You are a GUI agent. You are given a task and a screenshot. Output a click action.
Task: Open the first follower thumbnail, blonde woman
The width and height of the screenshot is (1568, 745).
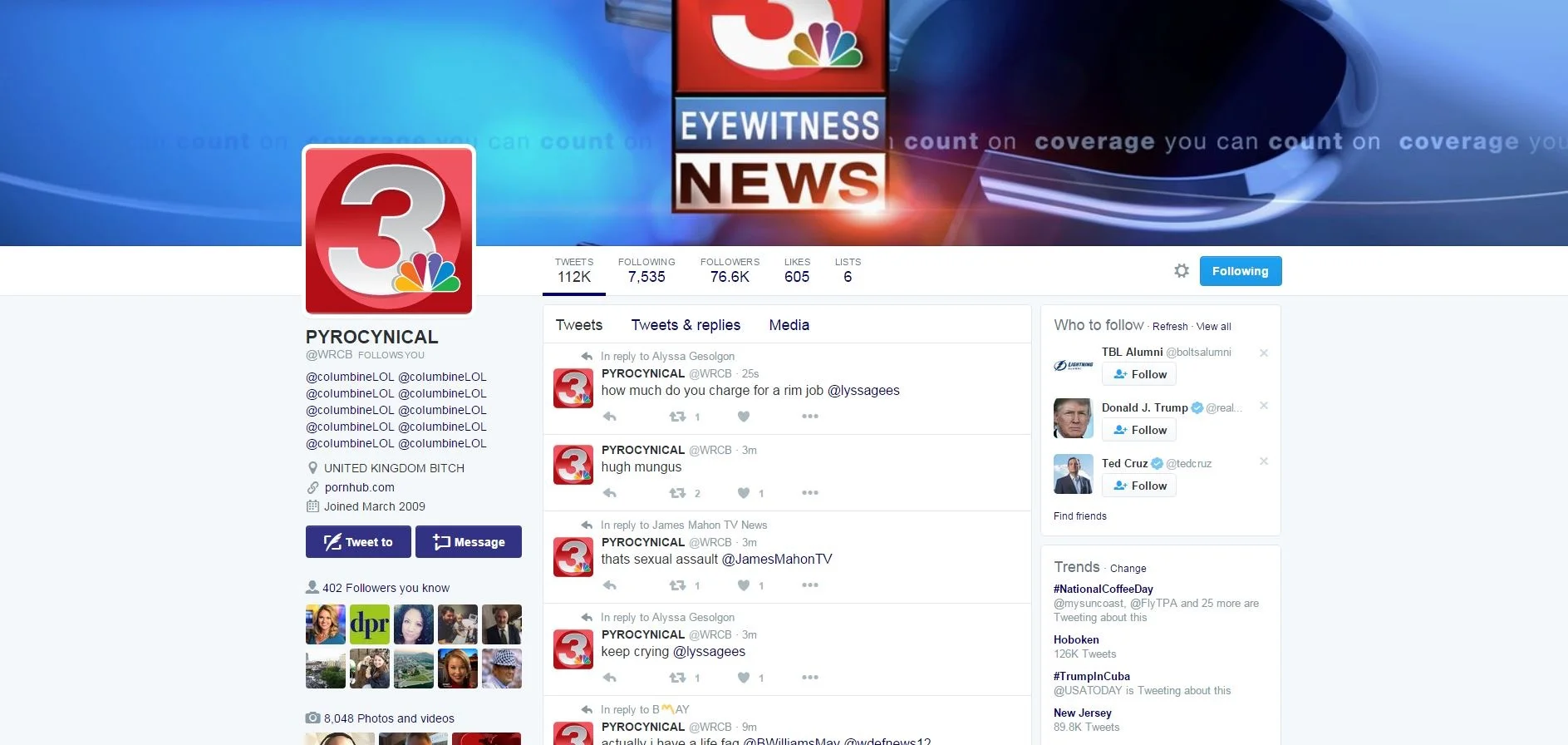click(x=326, y=624)
